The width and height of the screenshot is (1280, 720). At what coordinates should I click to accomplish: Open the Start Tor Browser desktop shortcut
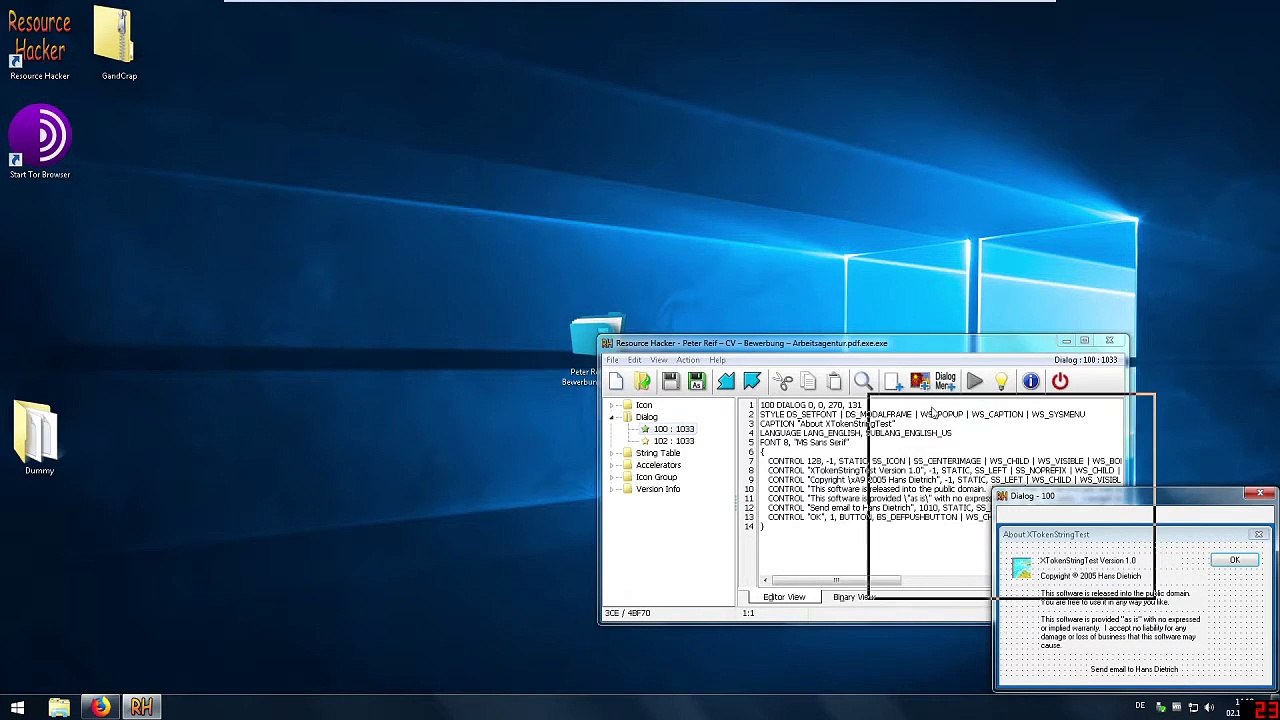[40, 143]
